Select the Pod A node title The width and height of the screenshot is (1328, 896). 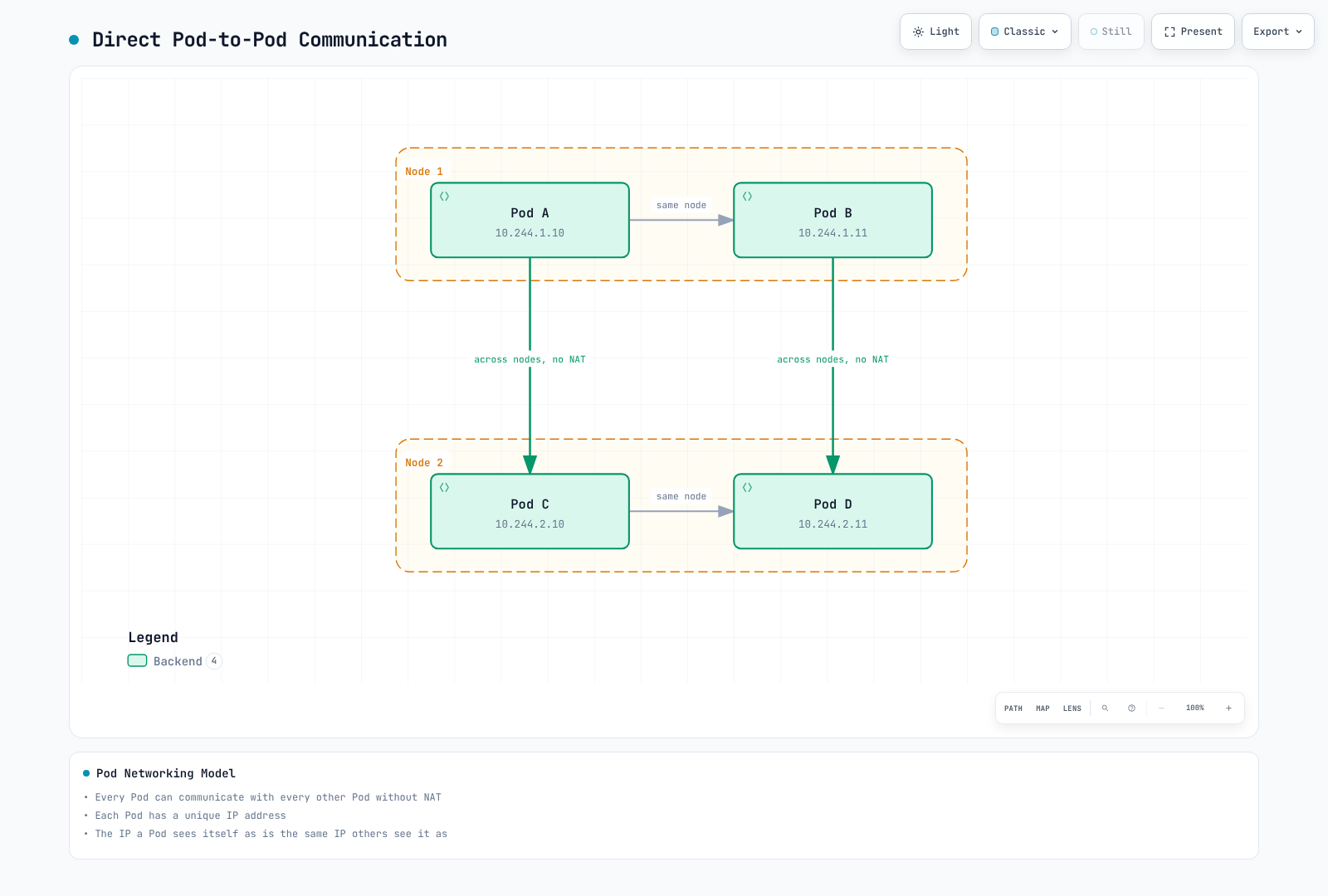tap(530, 213)
